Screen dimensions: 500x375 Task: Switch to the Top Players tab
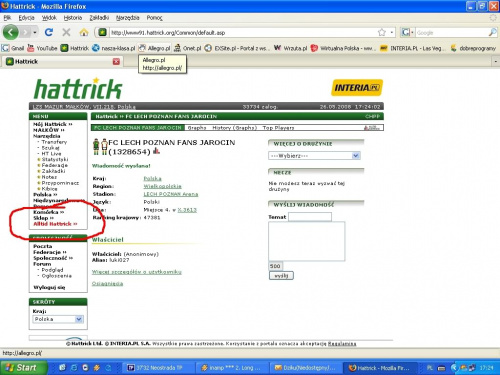[x=278, y=128]
